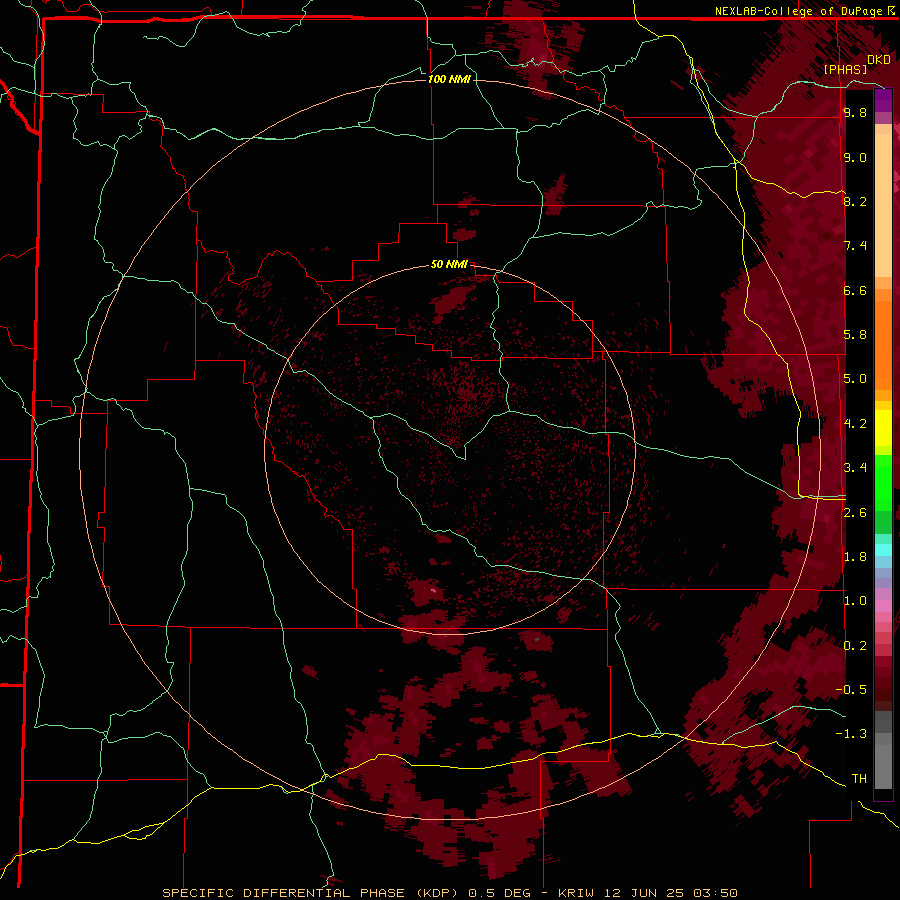The height and width of the screenshot is (900, 900).
Task: Click the 9.0 legend value
Action: 855,157
